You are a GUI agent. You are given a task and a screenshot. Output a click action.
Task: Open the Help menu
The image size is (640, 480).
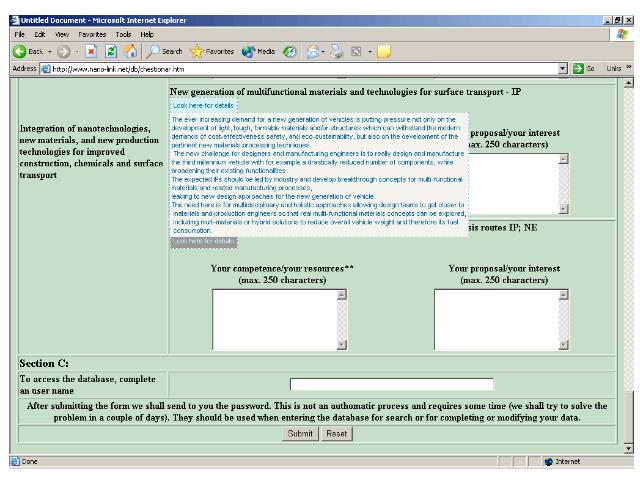[x=147, y=35]
